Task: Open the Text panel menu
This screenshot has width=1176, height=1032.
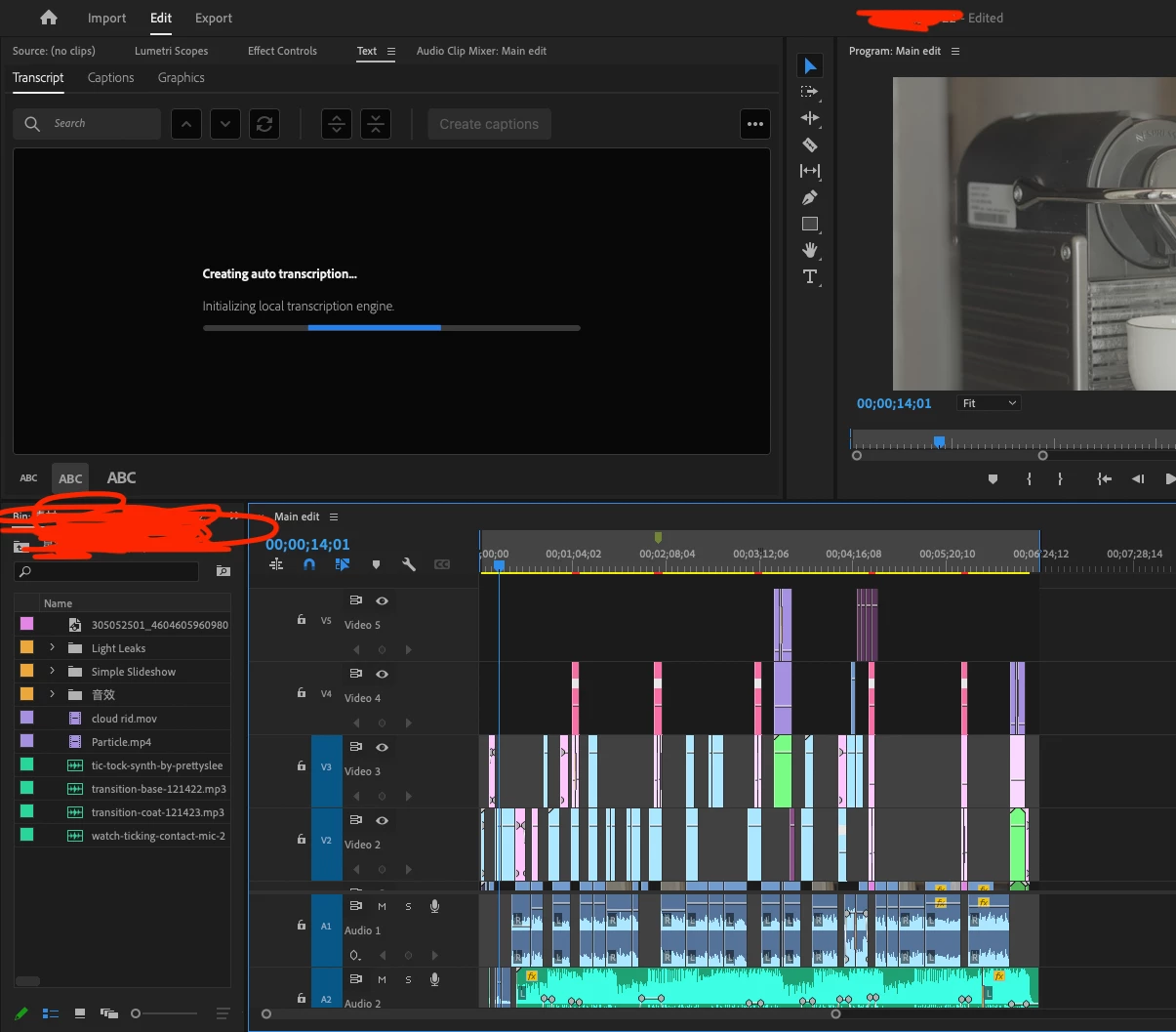Action: click(391, 51)
